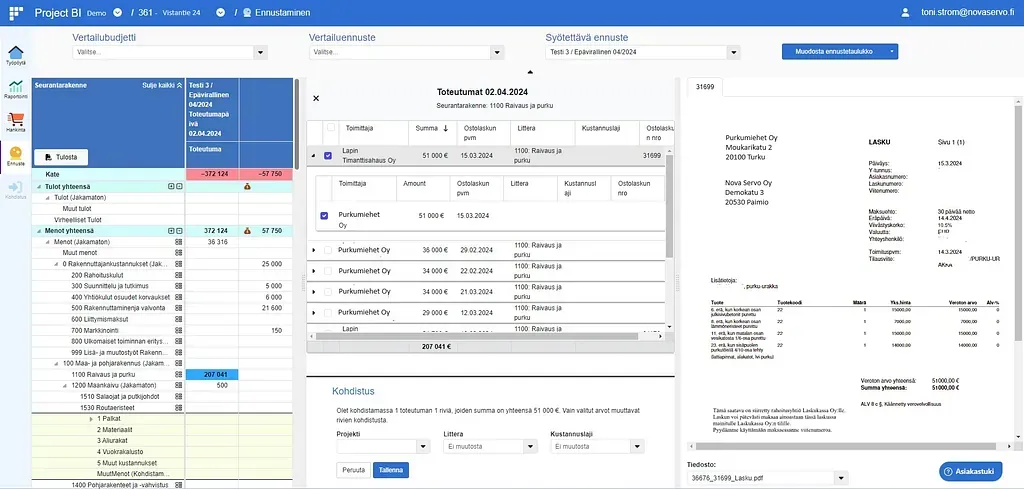Click grid icon on 700 Markkinointi row
This screenshot has width=1024, height=489.
[179, 330]
